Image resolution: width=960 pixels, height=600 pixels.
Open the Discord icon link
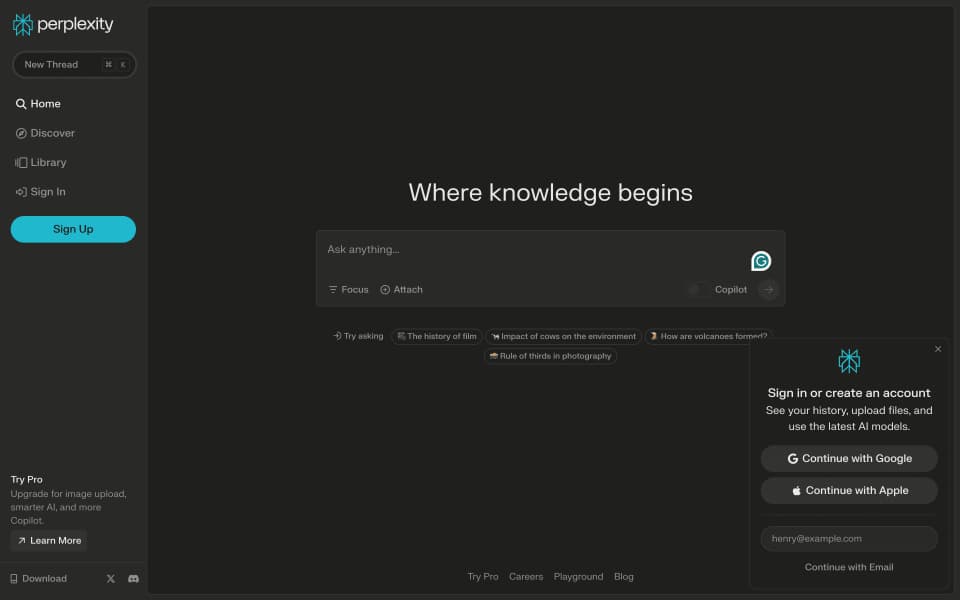pos(133,579)
